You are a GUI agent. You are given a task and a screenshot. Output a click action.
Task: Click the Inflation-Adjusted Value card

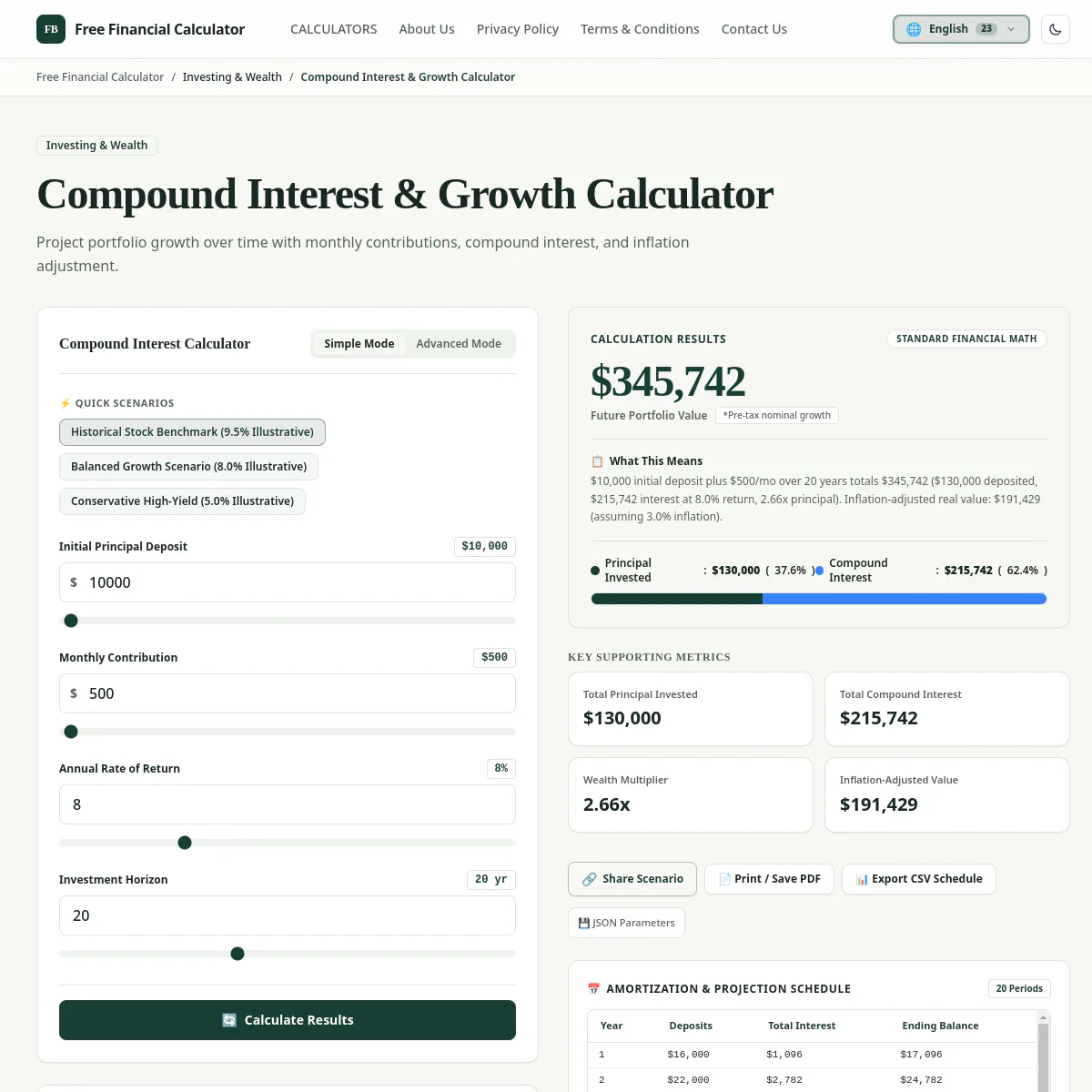(x=947, y=795)
